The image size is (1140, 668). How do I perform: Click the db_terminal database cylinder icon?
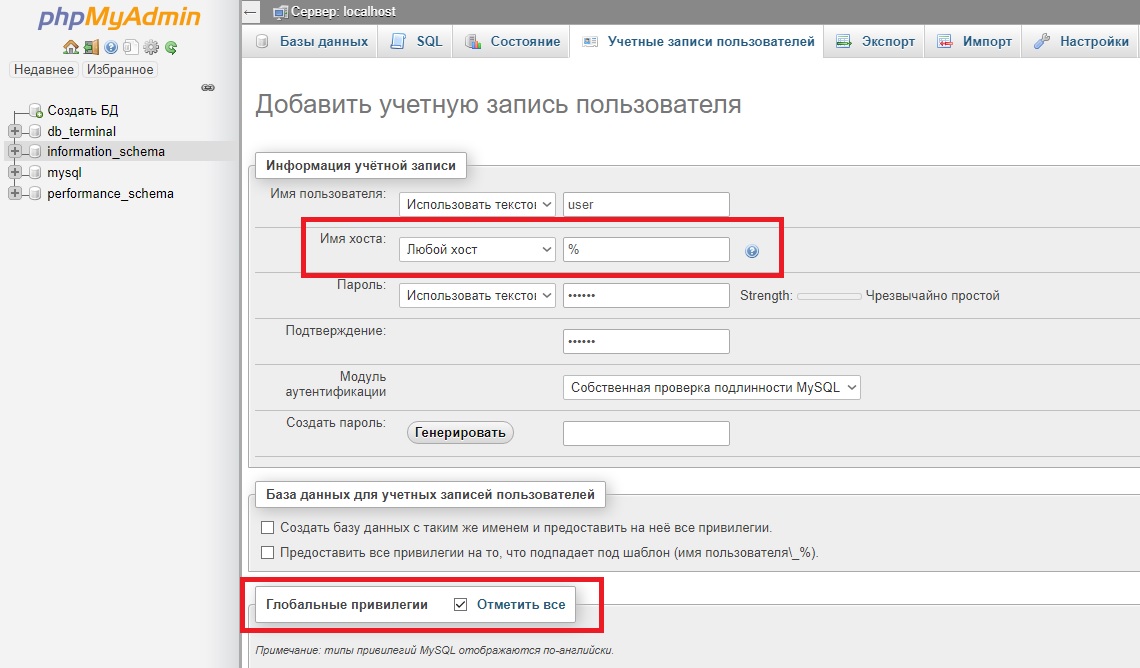coord(34,132)
